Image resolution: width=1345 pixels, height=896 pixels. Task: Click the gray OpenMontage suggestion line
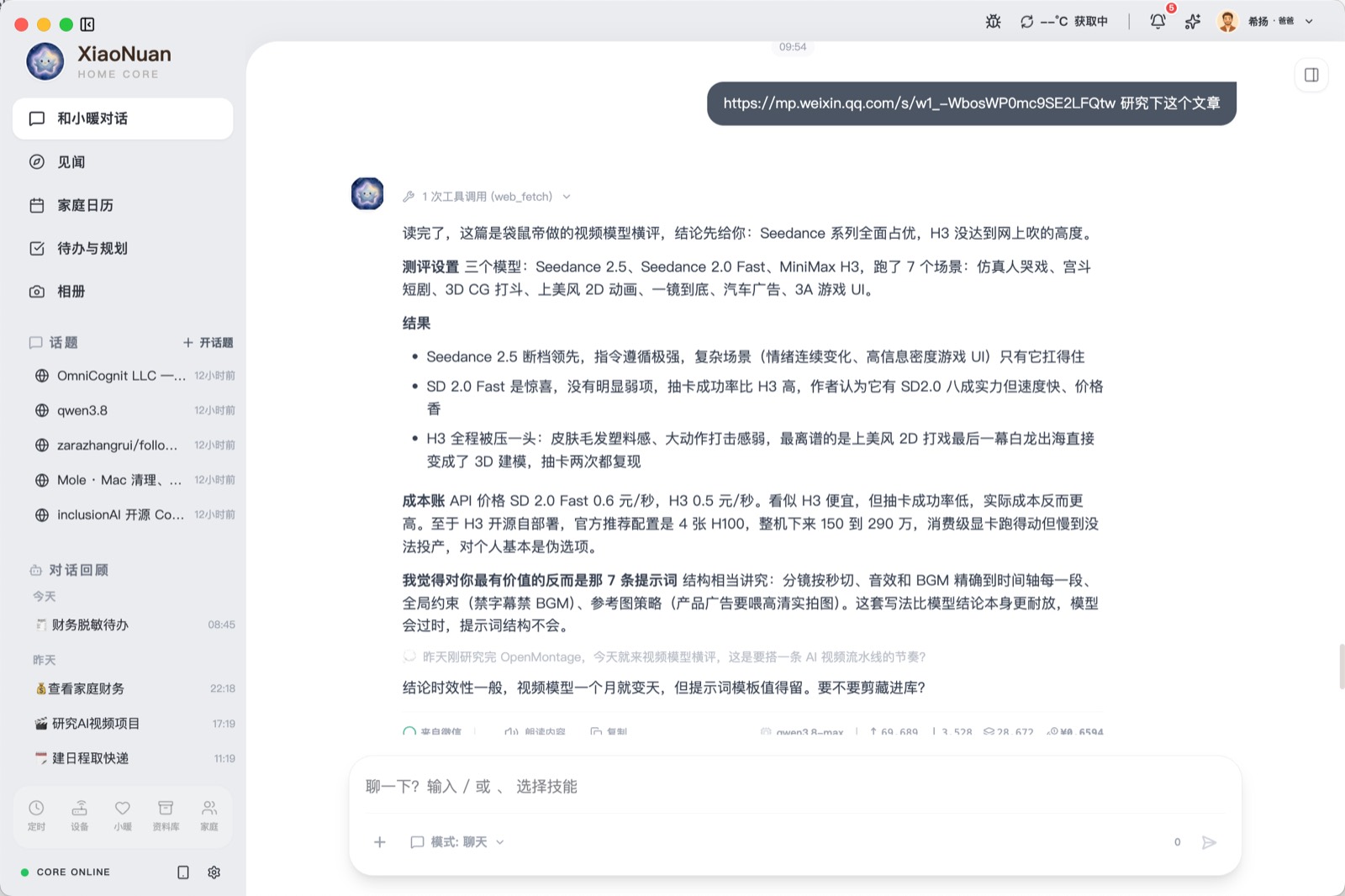[665, 656]
